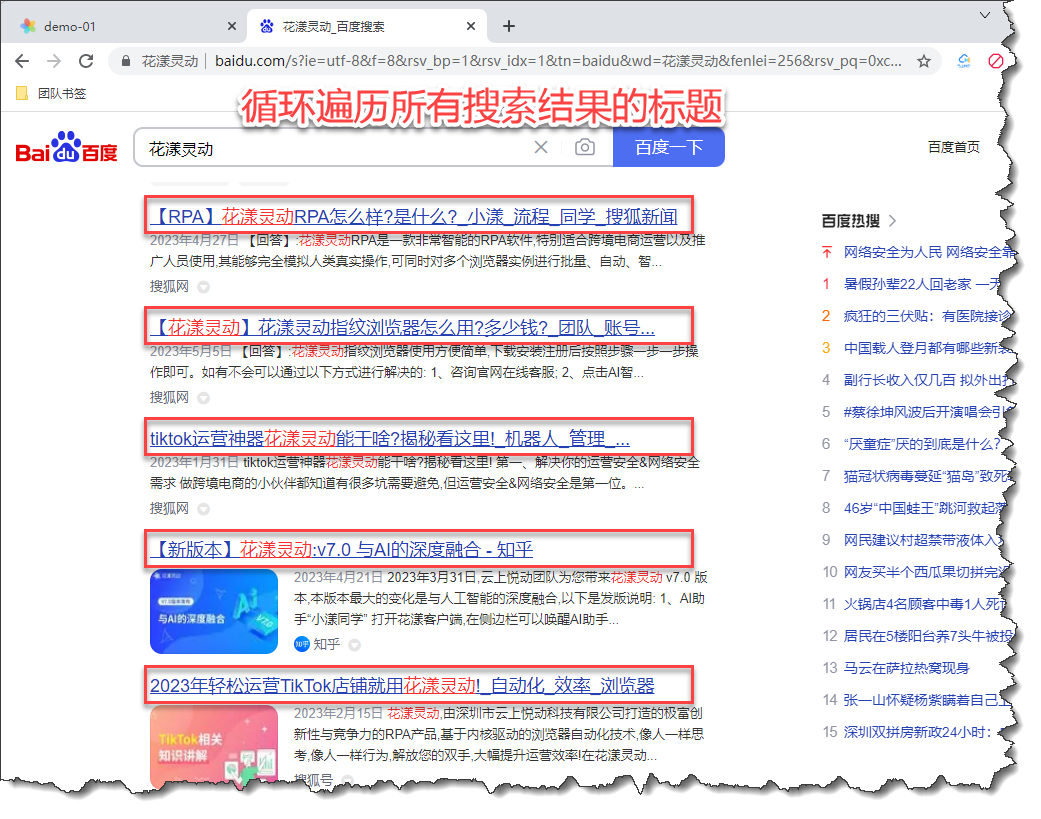The width and height of the screenshot is (1041, 819).
Task: Go back with the browser back arrow
Action: [x=22, y=61]
